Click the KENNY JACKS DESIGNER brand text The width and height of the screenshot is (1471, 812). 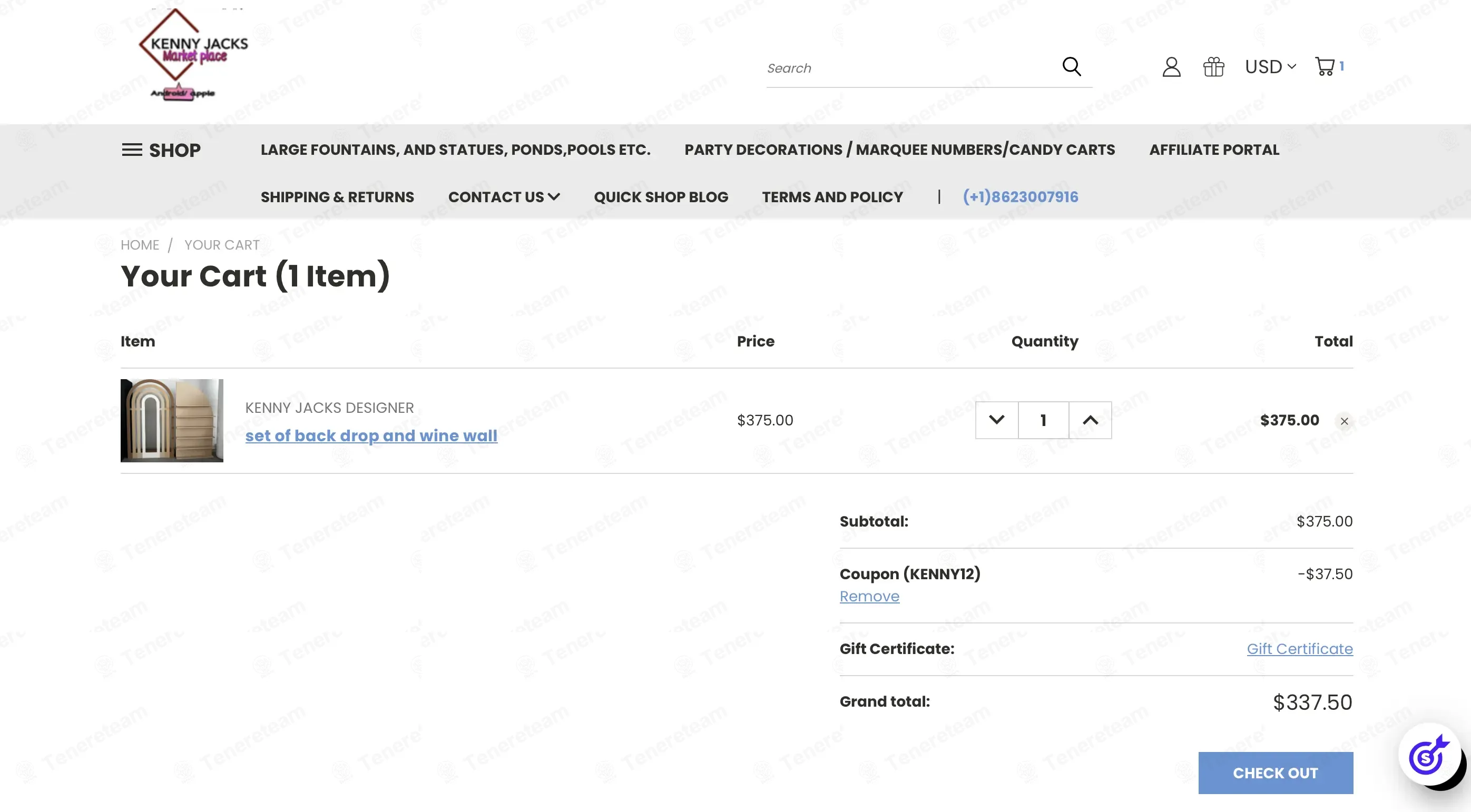(x=329, y=408)
